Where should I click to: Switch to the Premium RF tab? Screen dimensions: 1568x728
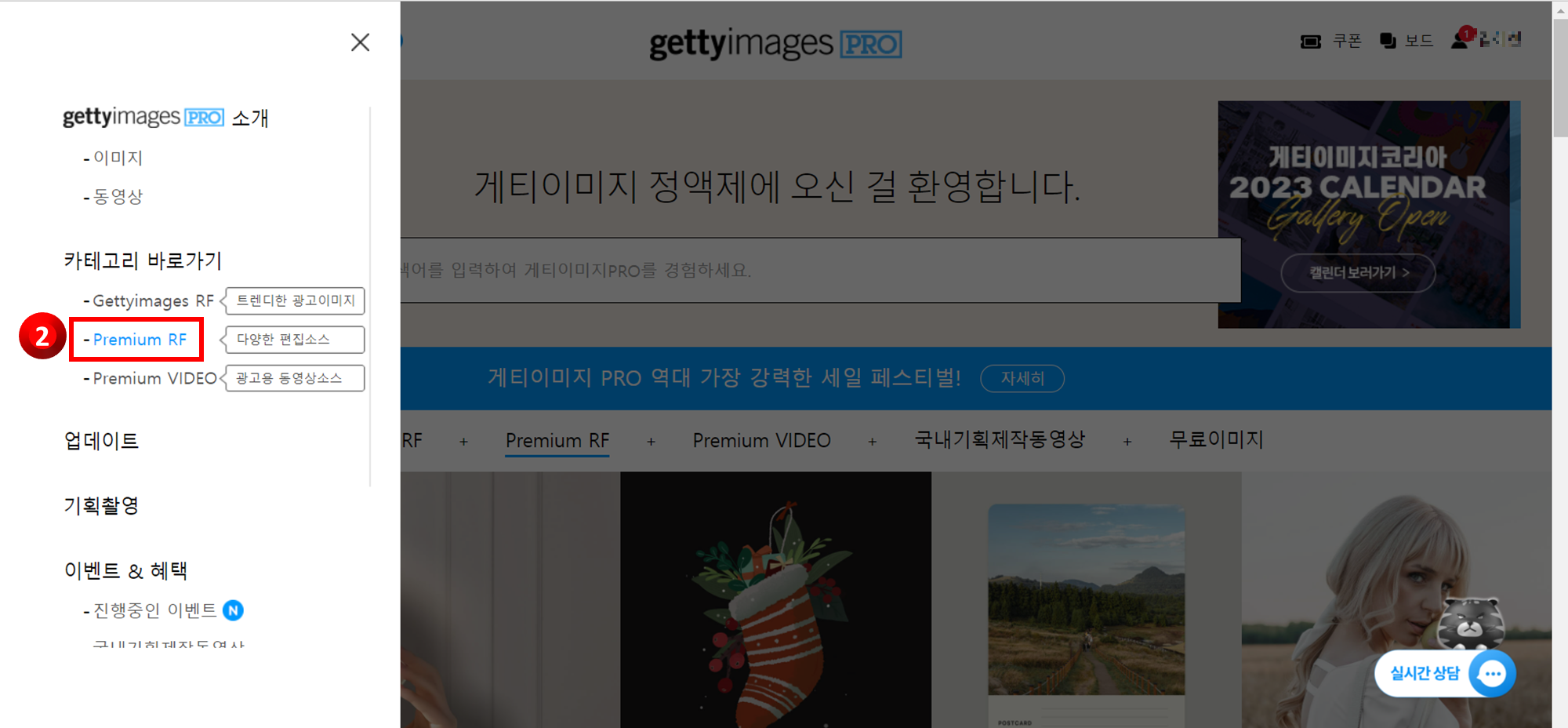(557, 441)
